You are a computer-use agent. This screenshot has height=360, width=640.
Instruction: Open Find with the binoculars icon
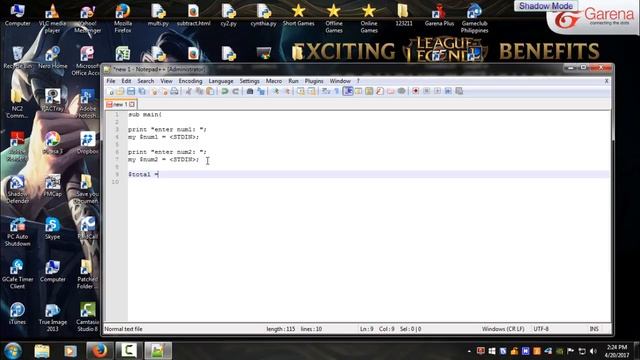(x=250, y=91)
